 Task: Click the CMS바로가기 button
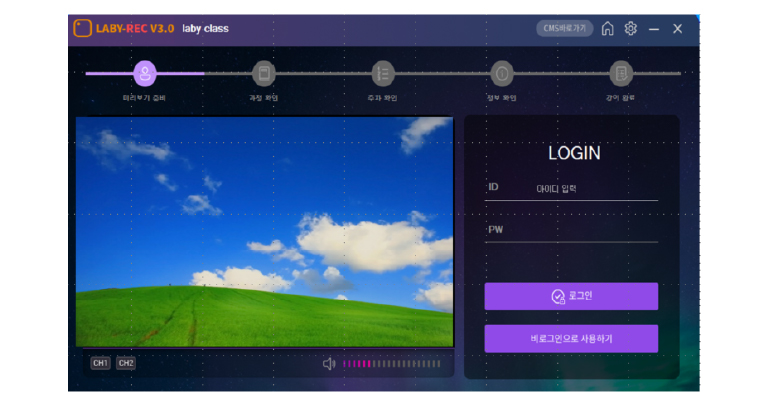pos(564,29)
